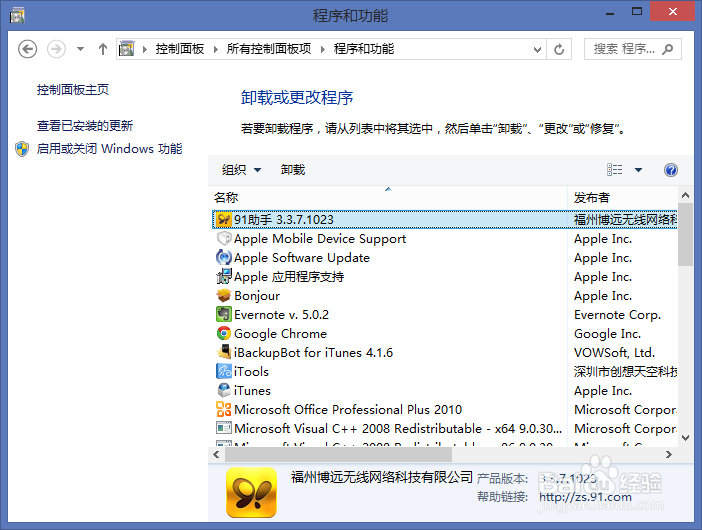This screenshot has width=702, height=530.
Task: Select the Apple 应用程序支持 icon
Action: [223, 277]
